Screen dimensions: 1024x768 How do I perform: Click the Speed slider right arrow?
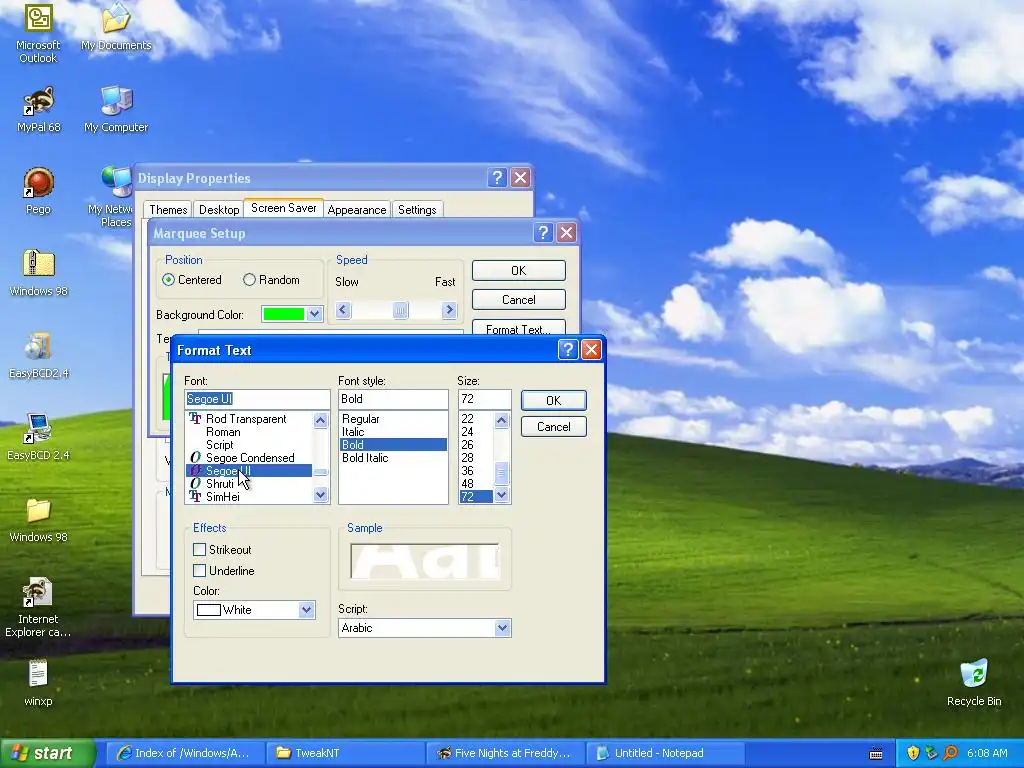click(x=449, y=310)
